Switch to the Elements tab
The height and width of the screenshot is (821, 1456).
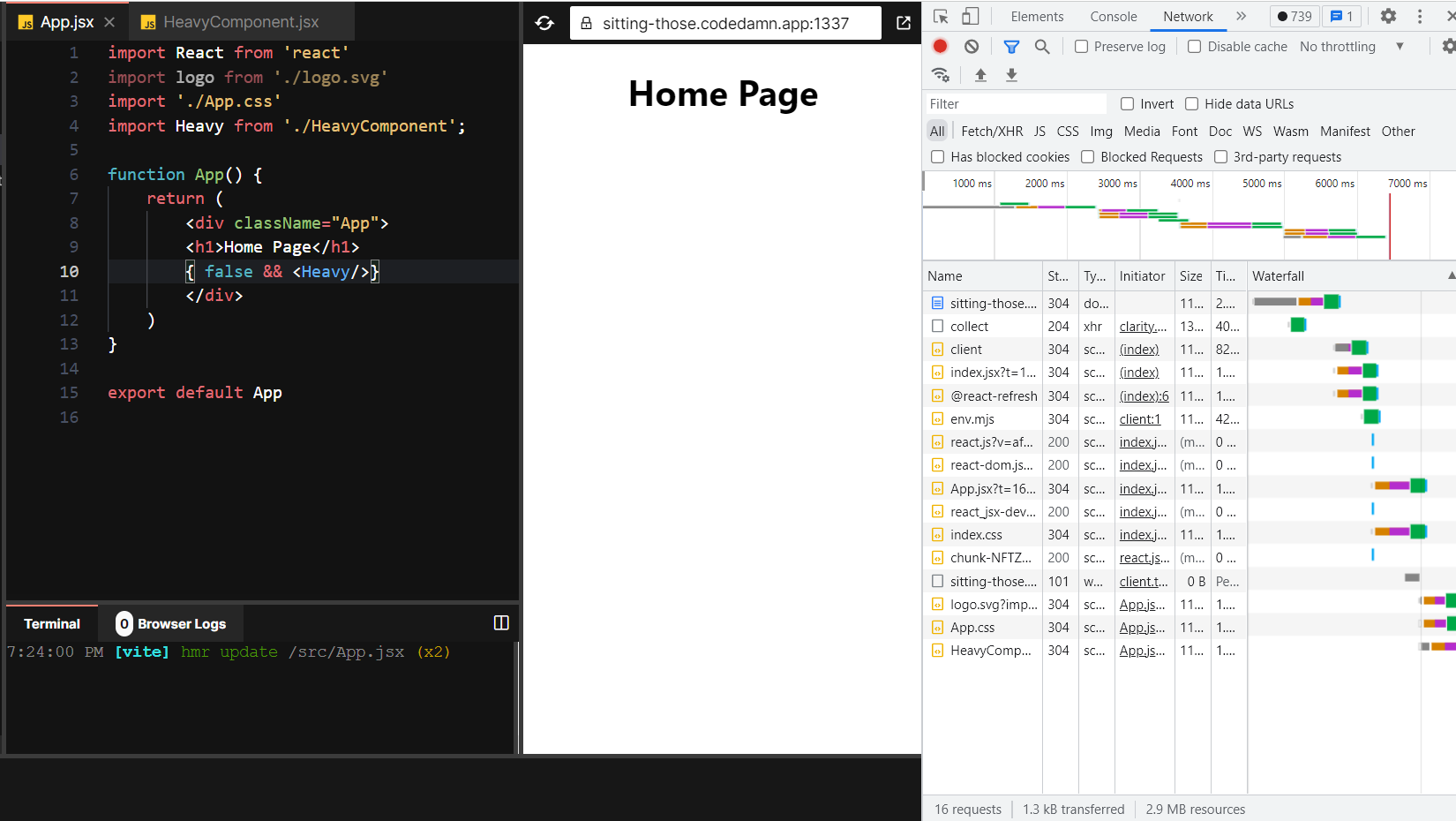pos(1037,16)
